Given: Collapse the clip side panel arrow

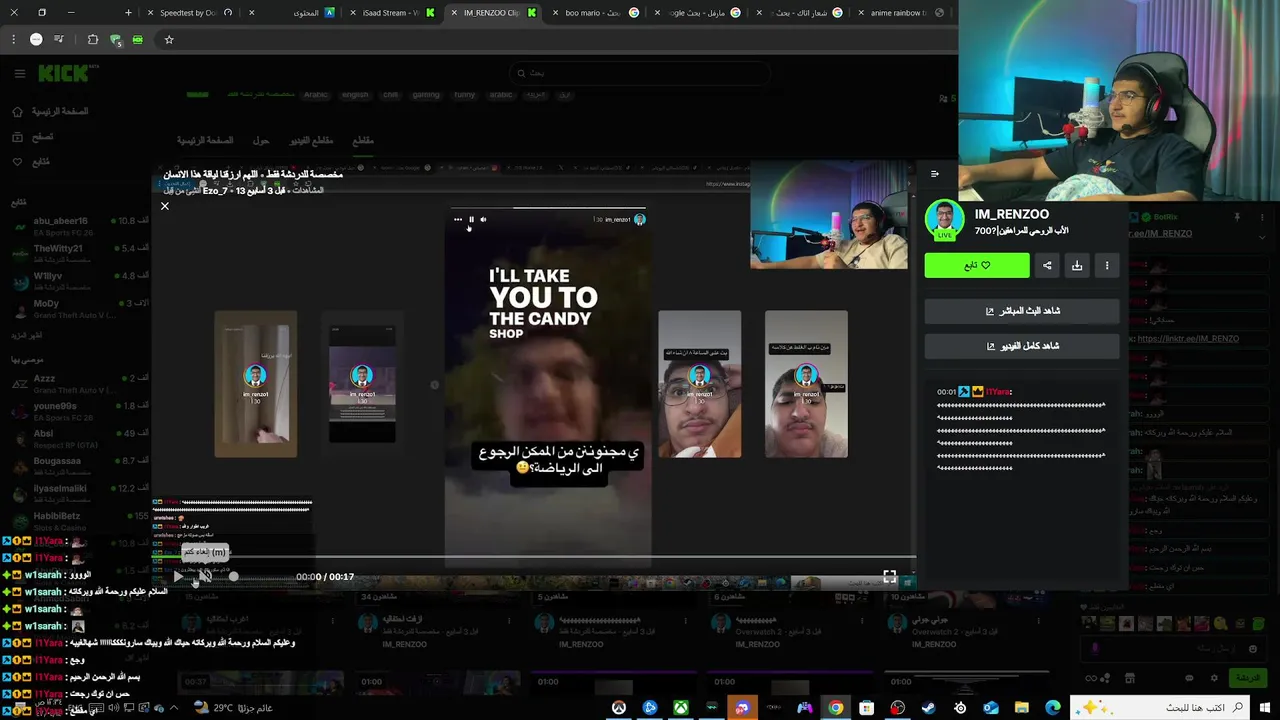Looking at the screenshot, I should tap(935, 174).
